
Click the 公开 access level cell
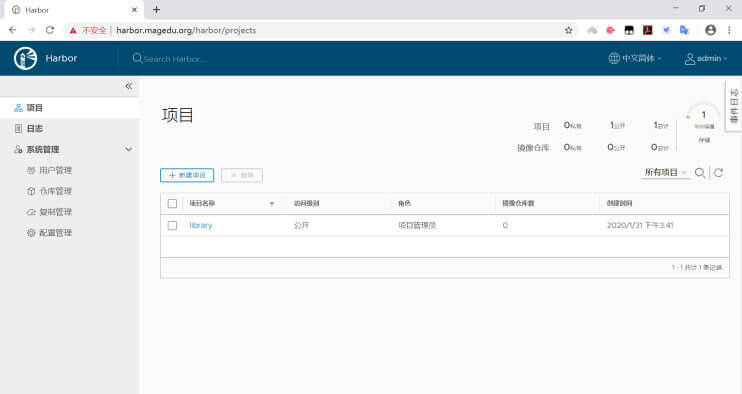[x=301, y=226]
